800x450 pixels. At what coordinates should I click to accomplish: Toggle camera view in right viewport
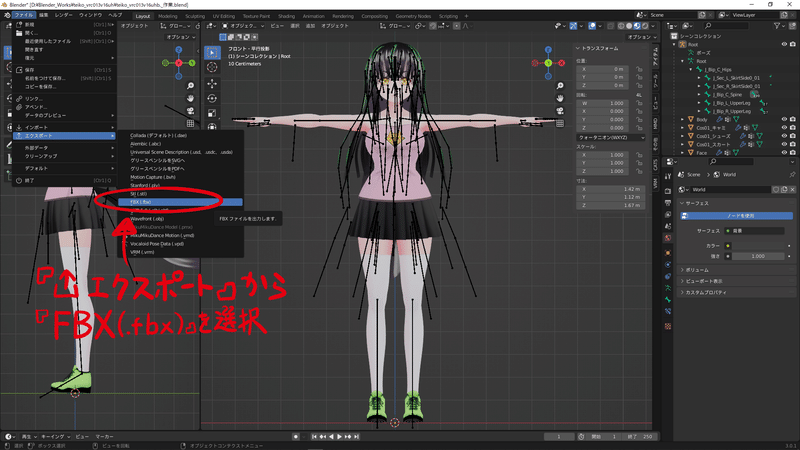click(560, 111)
